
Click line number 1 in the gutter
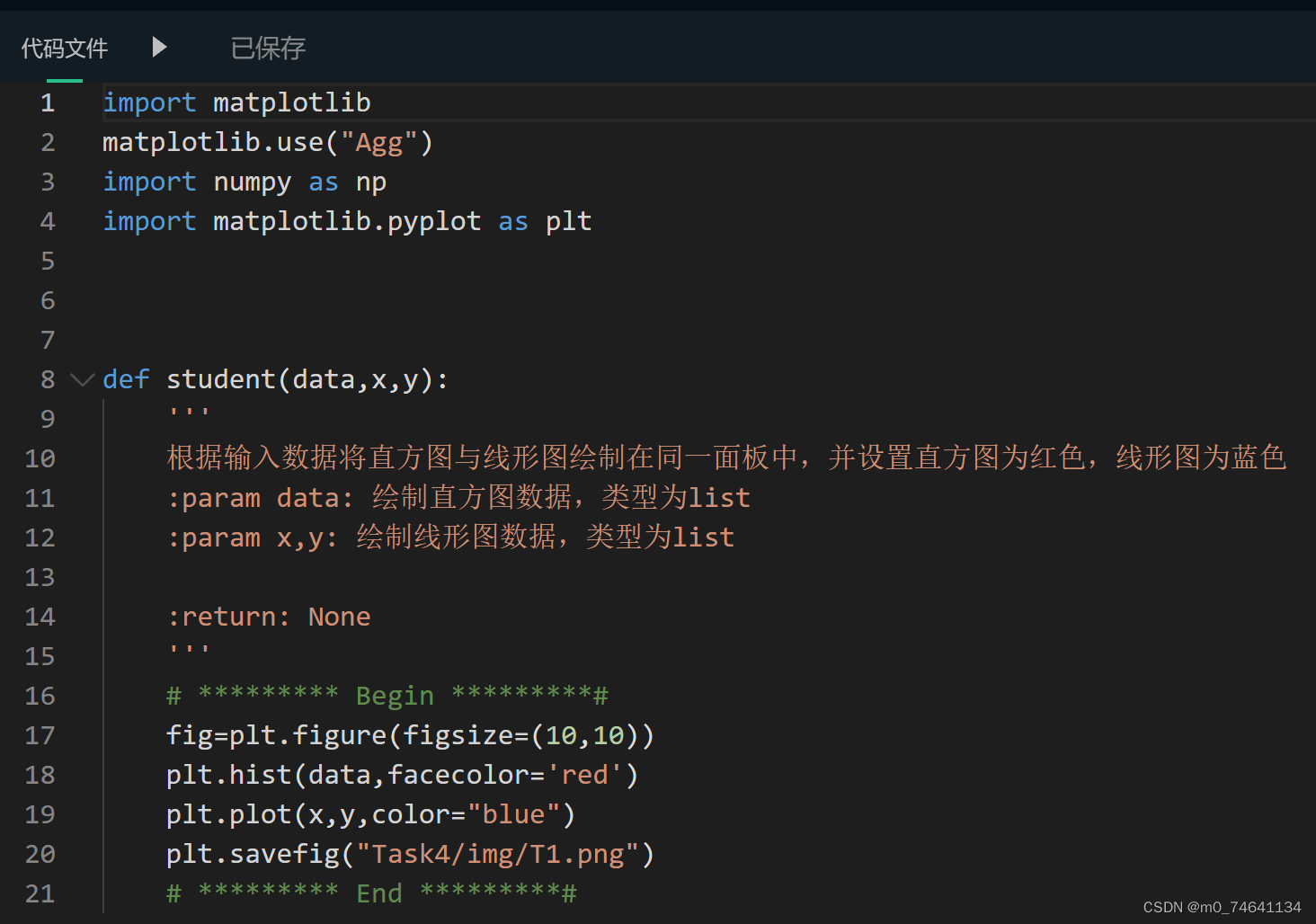coord(48,102)
